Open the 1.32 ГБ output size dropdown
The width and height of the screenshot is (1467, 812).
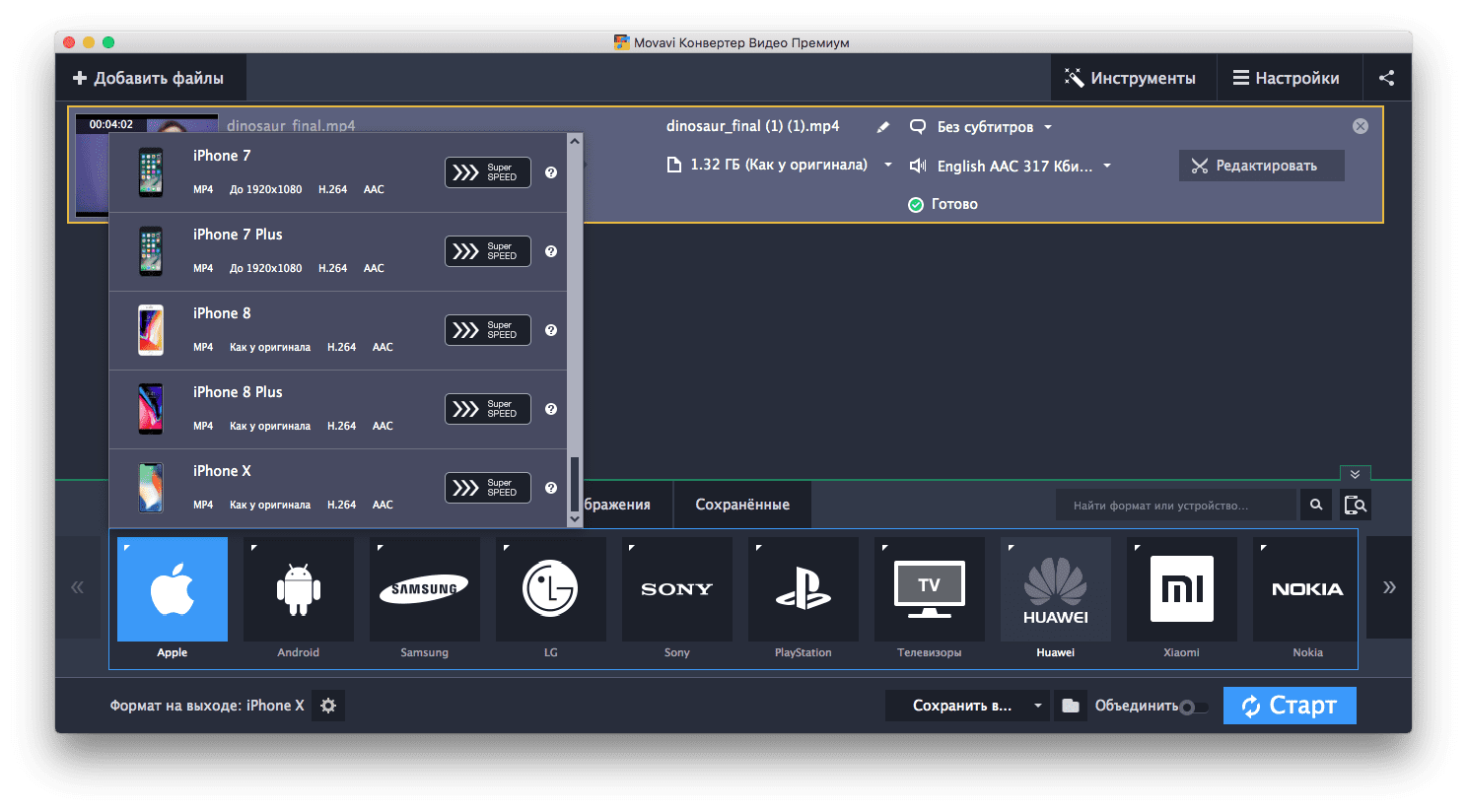point(780,166)
